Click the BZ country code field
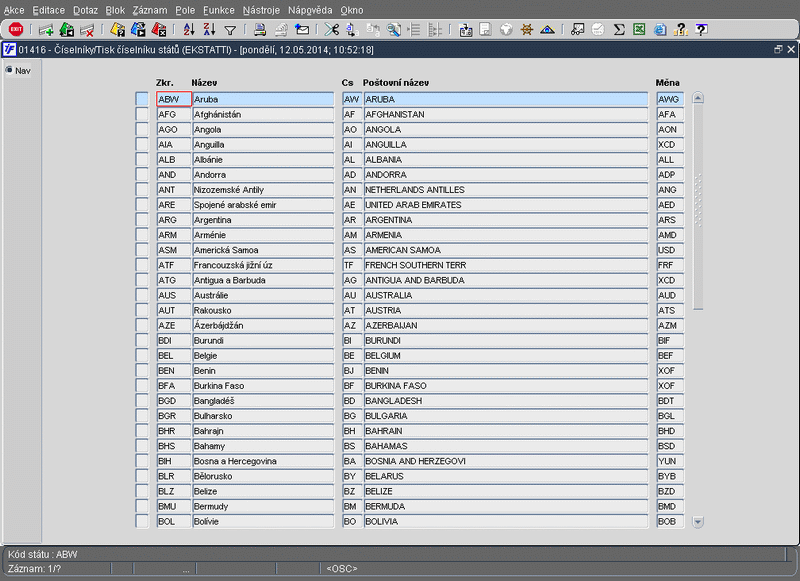Viewport: 800px width, 581px height. [352, 491]
